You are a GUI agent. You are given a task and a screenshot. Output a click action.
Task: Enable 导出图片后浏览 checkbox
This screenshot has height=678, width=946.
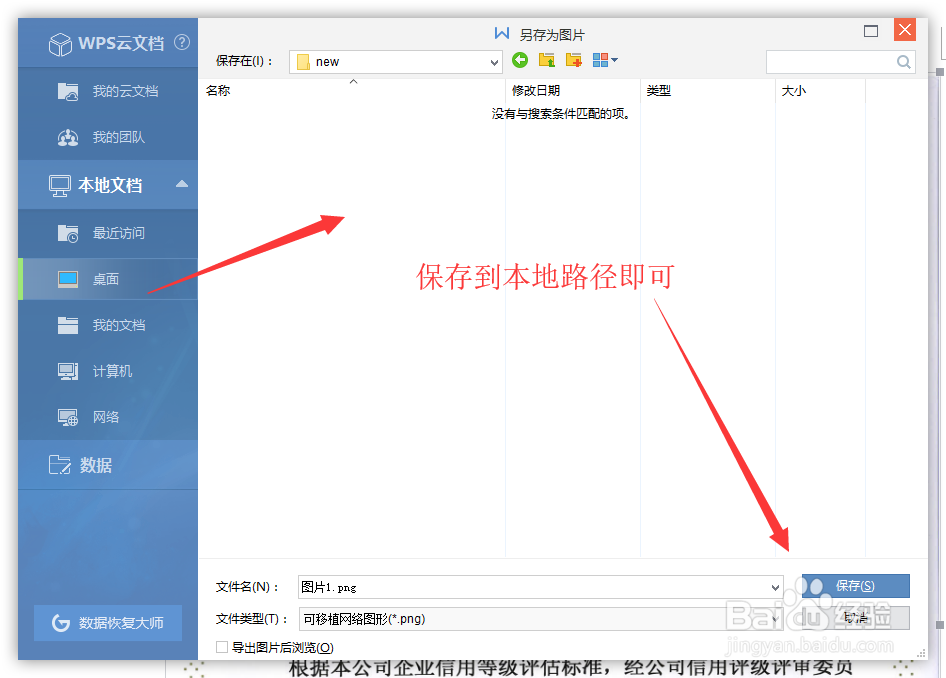(222, 647)
